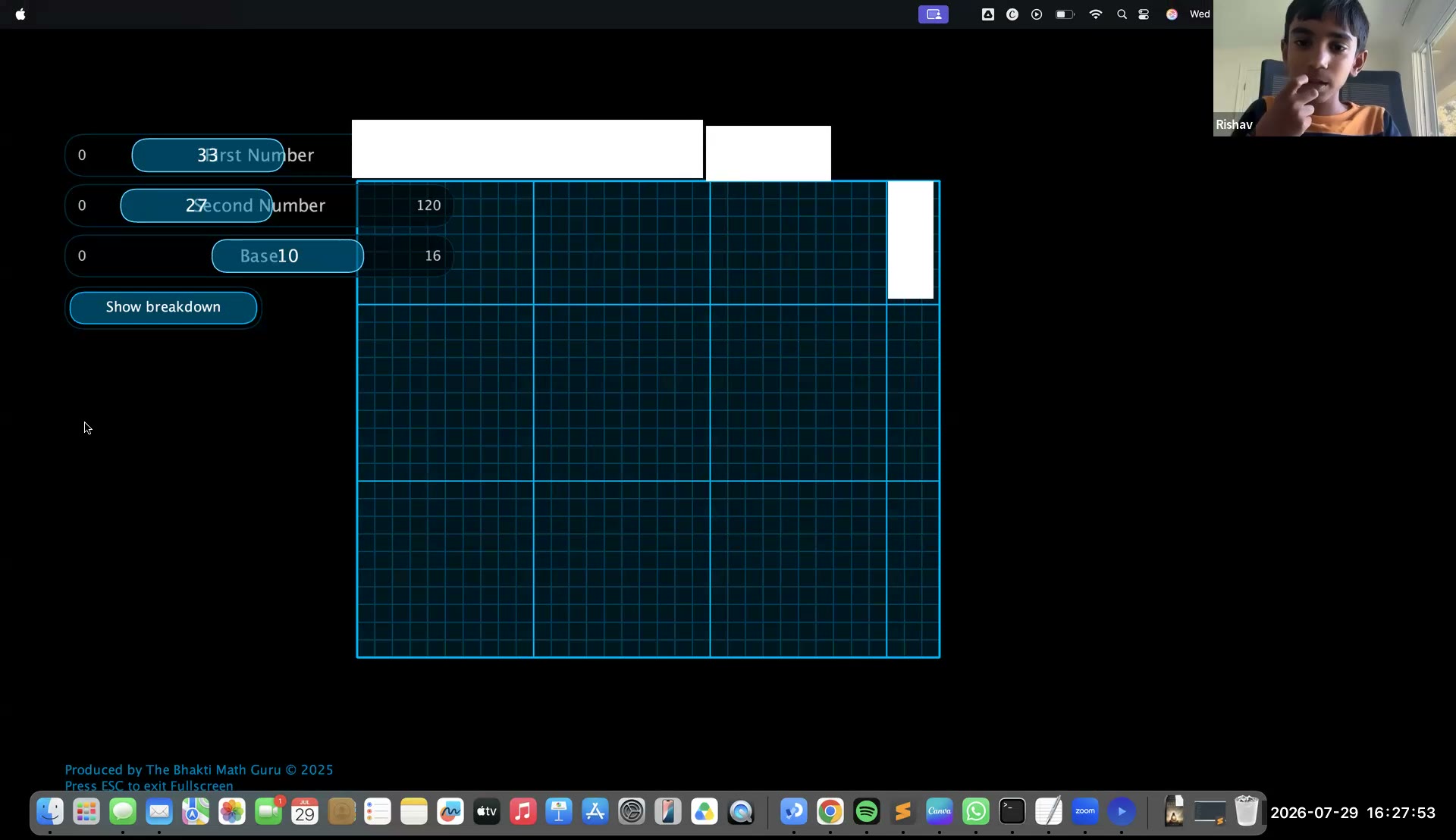Image resolution: width=1456 pixels, height=840 pixels.
Task: Click the First Number slider handle showing 33
Action: [x=208, y=155]
